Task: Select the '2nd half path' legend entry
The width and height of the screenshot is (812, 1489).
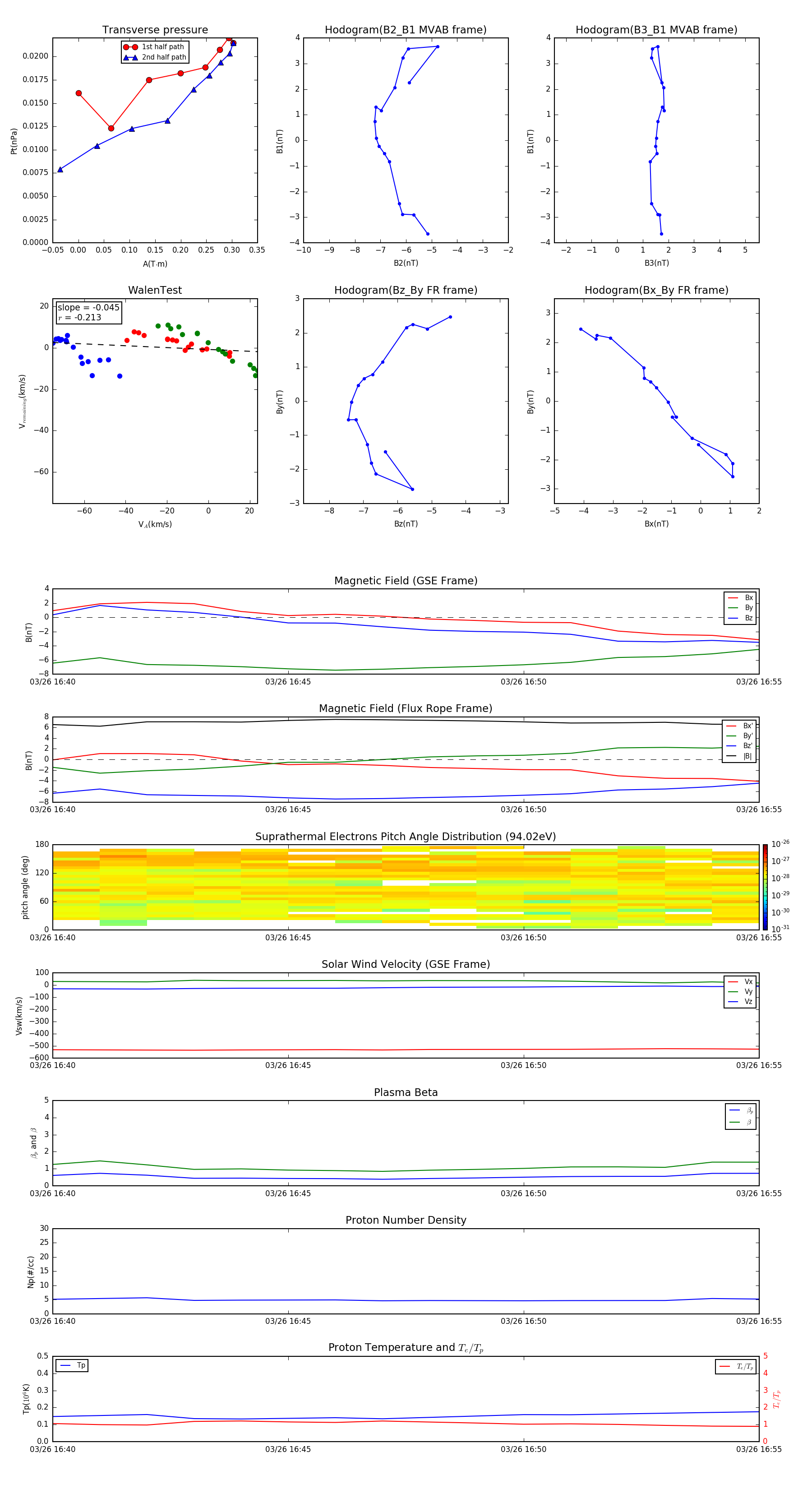Action: 155,57
